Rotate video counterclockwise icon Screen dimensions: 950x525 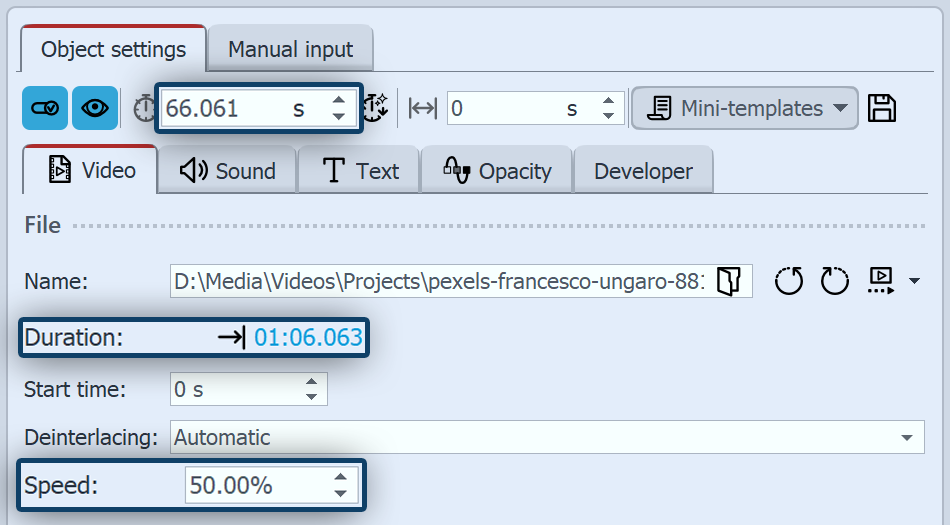(789, 282)
